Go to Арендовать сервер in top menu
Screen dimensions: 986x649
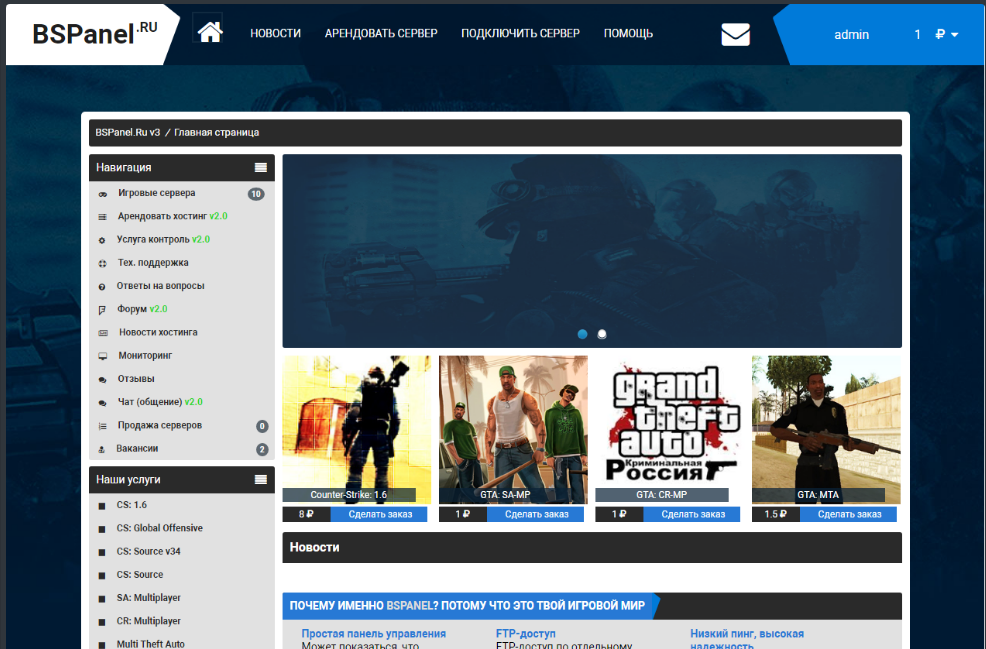coord(381,34)
